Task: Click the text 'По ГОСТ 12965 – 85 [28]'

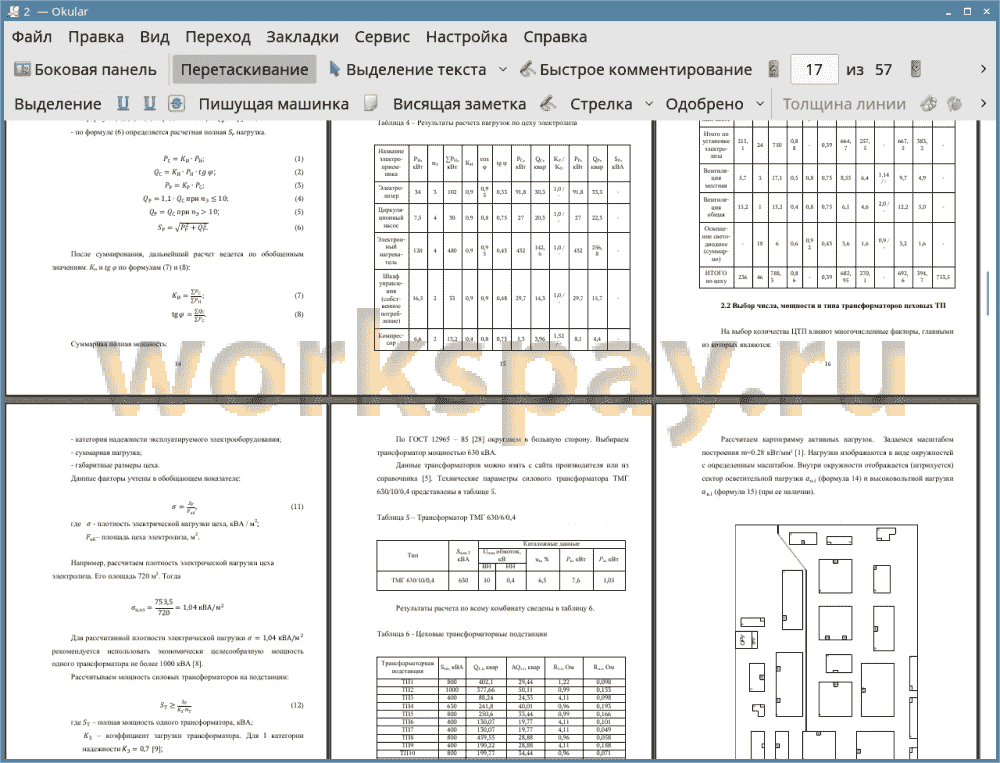Action: [x=439, y=439]
